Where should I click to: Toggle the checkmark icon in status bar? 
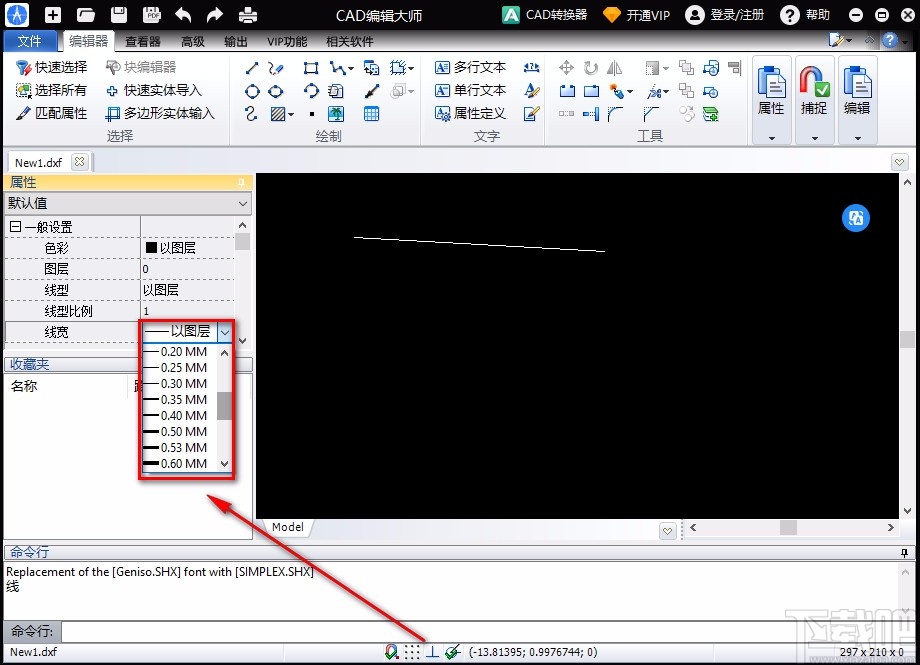[x=452, y=652]
